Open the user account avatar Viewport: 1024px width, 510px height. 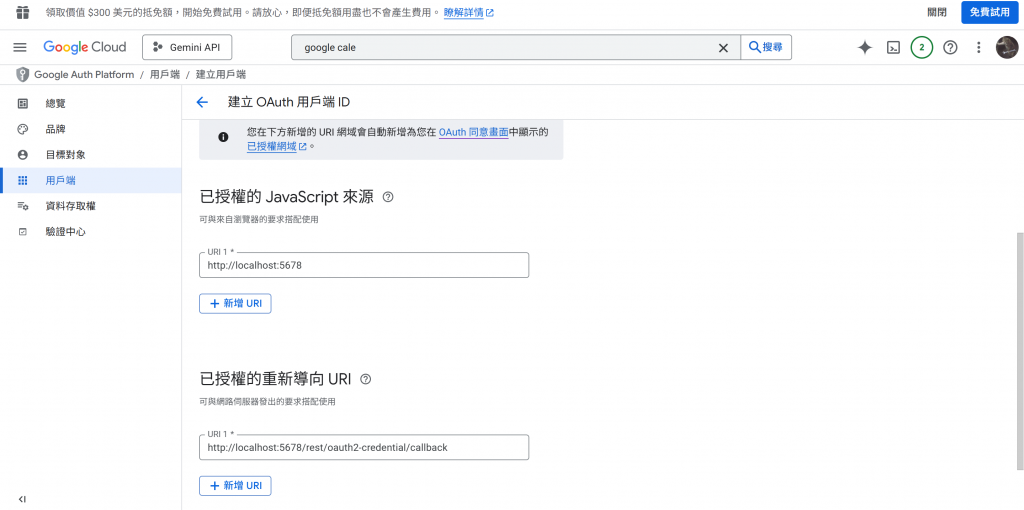1006,47
